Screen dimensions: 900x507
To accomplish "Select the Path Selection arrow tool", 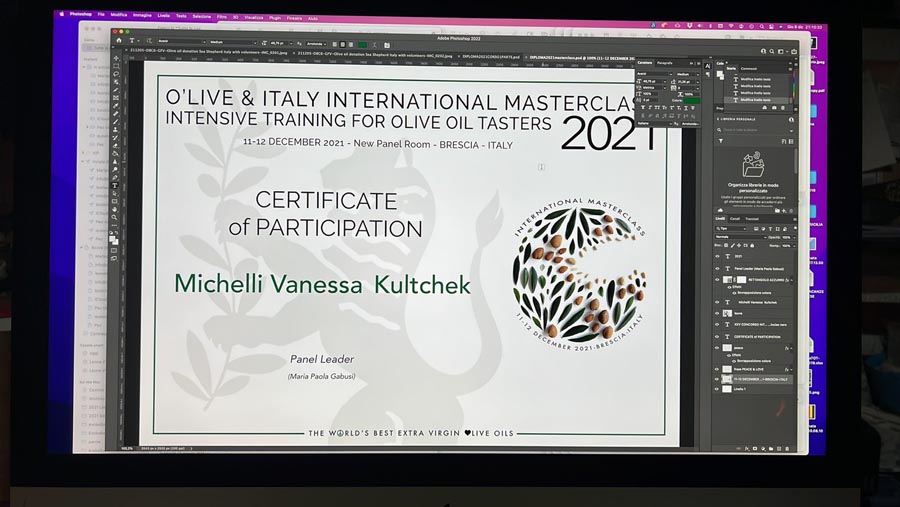I will pos(115,193).
